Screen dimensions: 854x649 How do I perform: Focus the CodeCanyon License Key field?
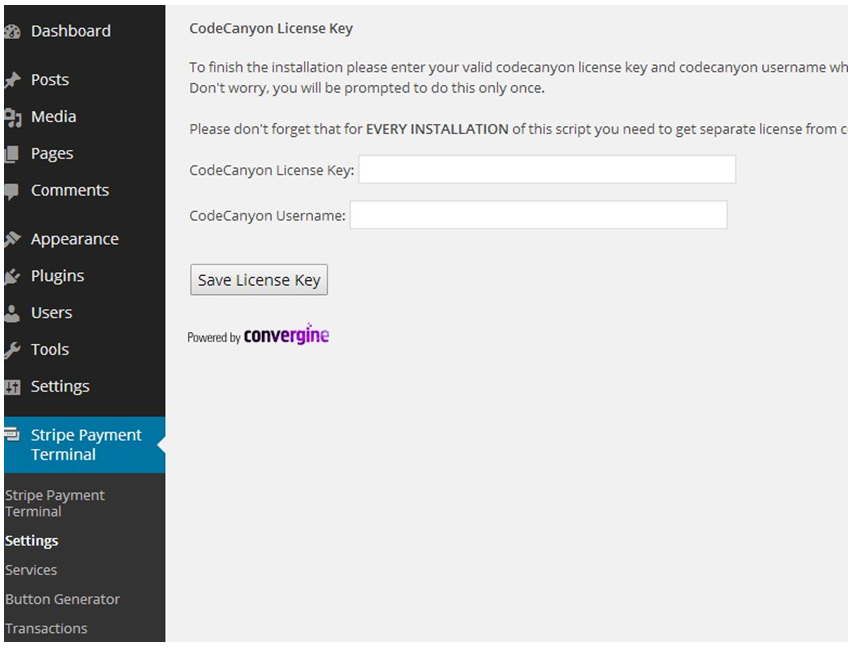[x=547, y=169]
